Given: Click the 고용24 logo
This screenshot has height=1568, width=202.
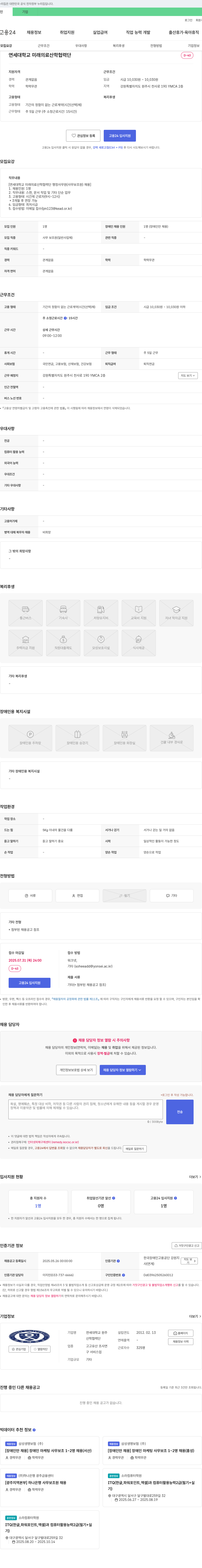Looking at the screenshot, I should pos(8,32).
